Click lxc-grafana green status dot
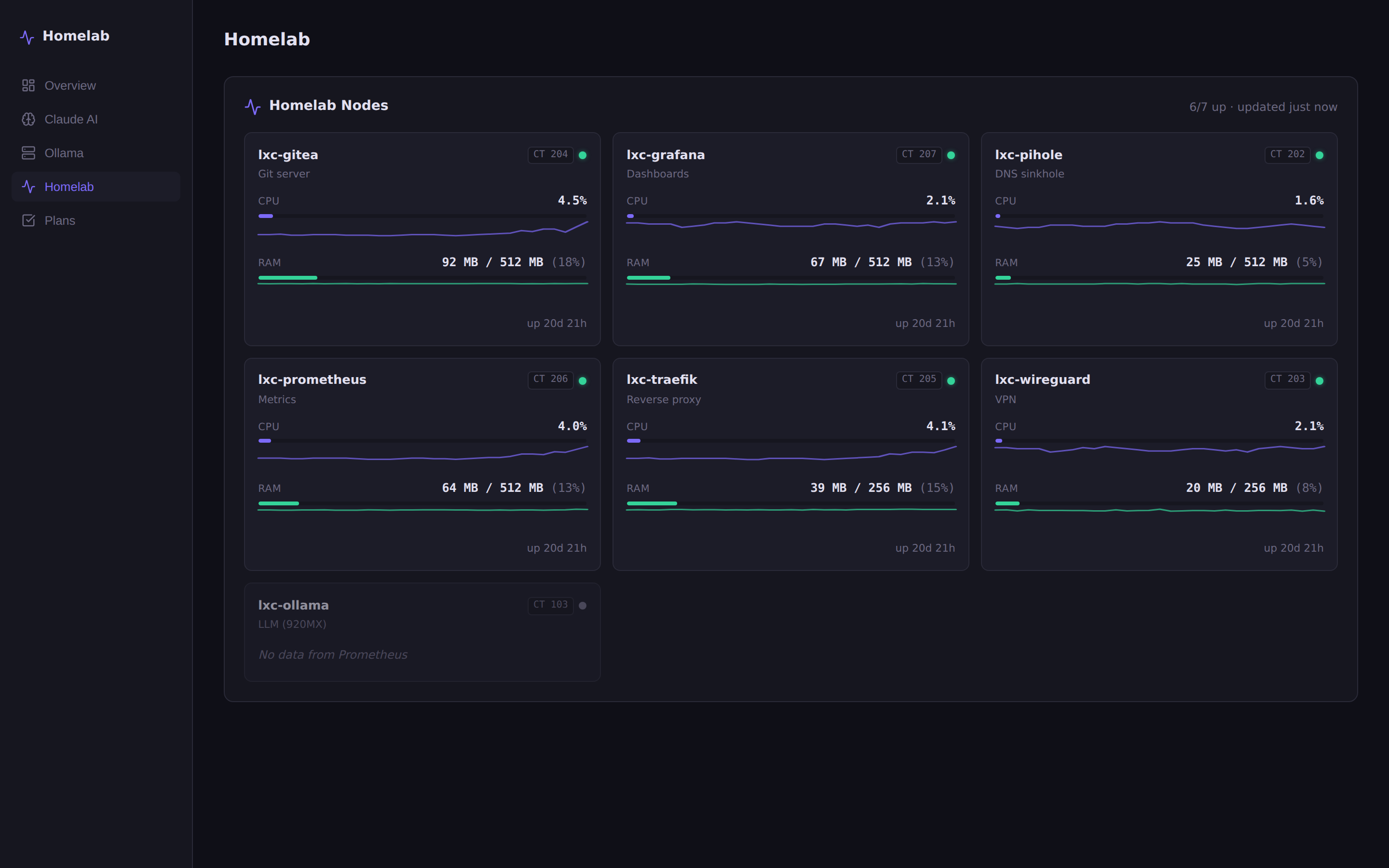 951,155
